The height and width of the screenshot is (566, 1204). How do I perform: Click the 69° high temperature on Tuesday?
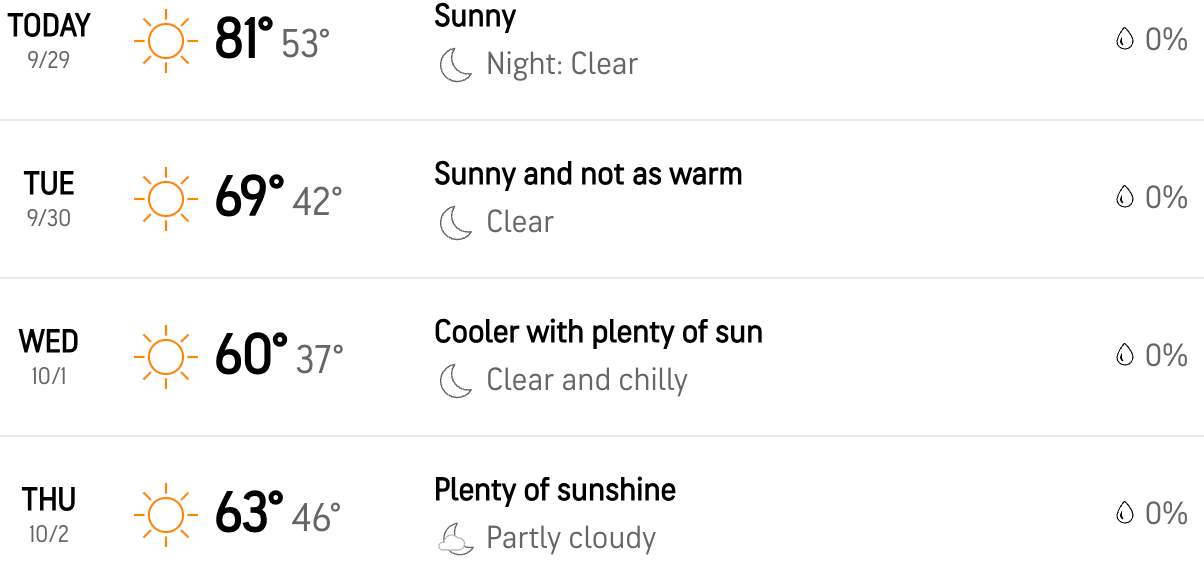[249, 199]
